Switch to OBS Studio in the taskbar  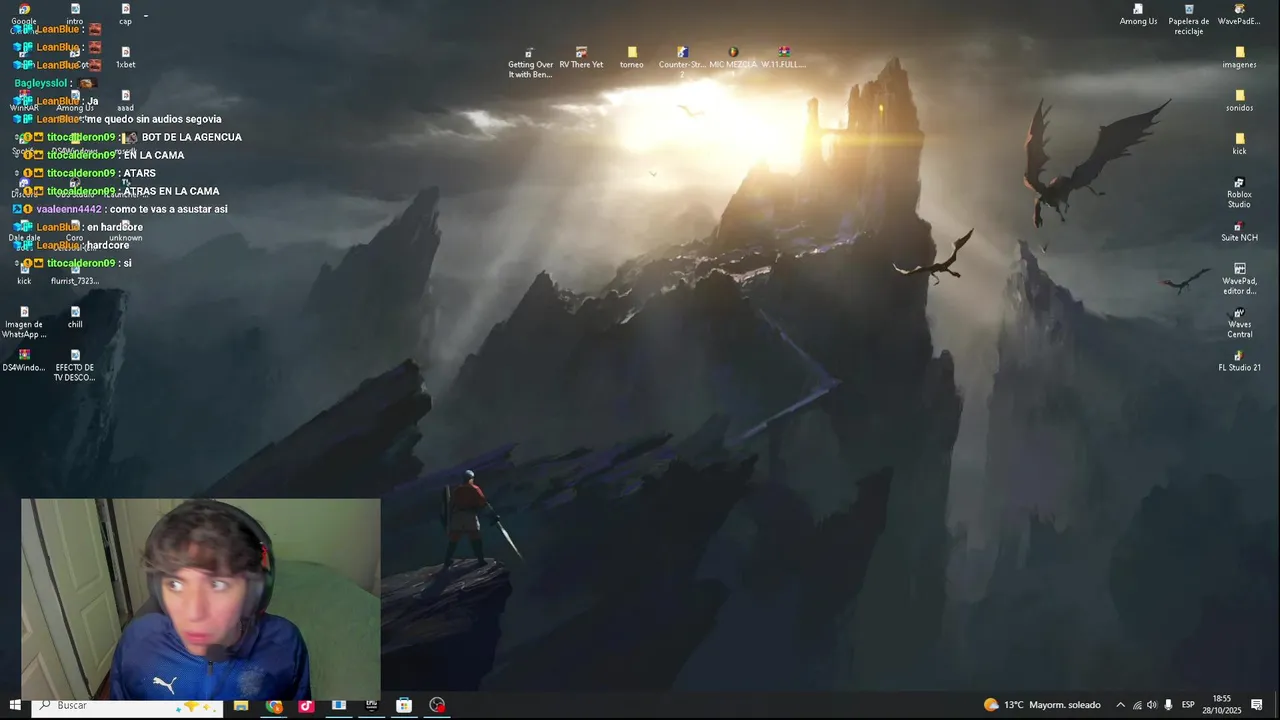point(437,705)
